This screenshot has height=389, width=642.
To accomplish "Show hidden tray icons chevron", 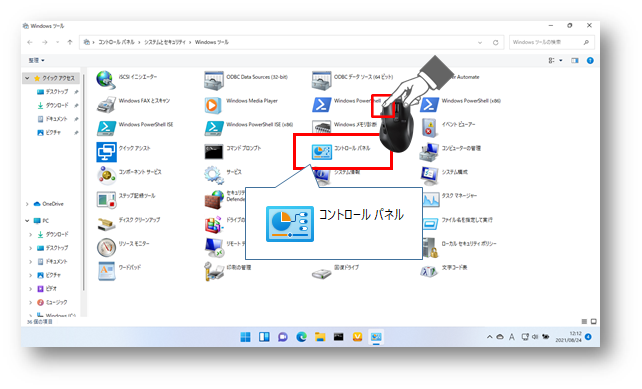I will (x=489, y=337).
